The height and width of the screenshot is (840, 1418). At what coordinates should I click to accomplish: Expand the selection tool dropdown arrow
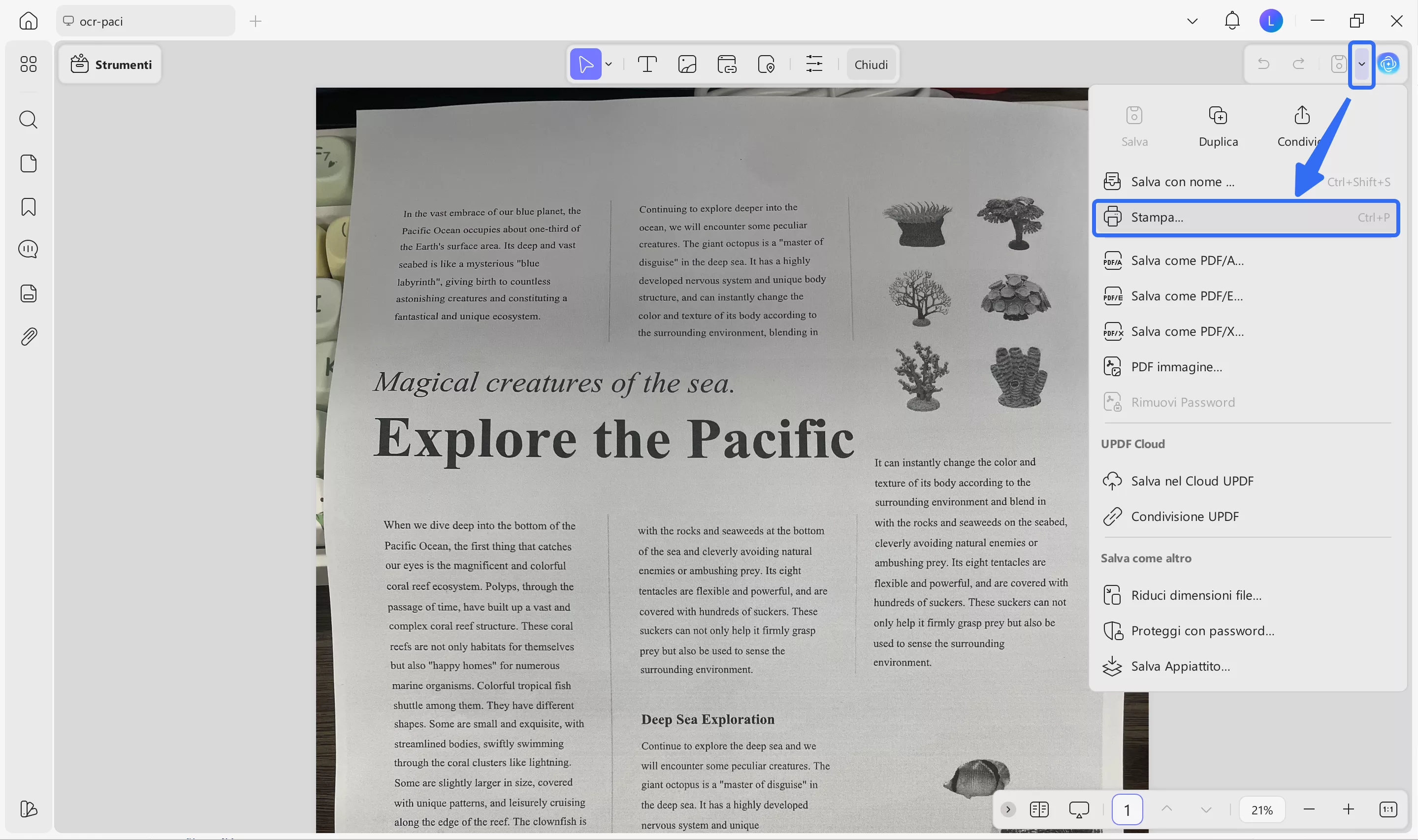(609, 65)
